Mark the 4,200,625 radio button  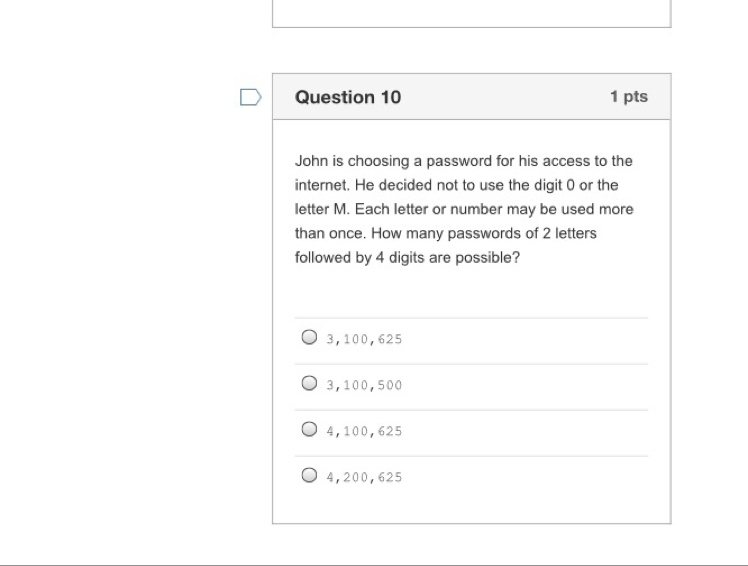[309, 476]
